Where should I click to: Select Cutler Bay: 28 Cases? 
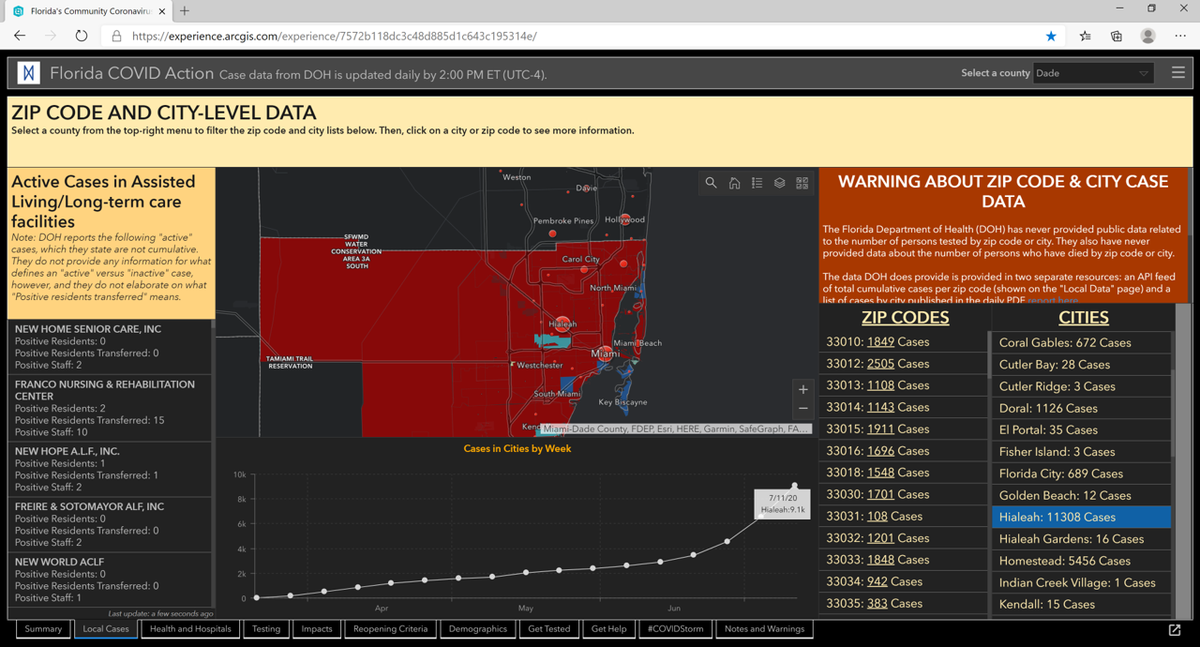click(1083, 365)
